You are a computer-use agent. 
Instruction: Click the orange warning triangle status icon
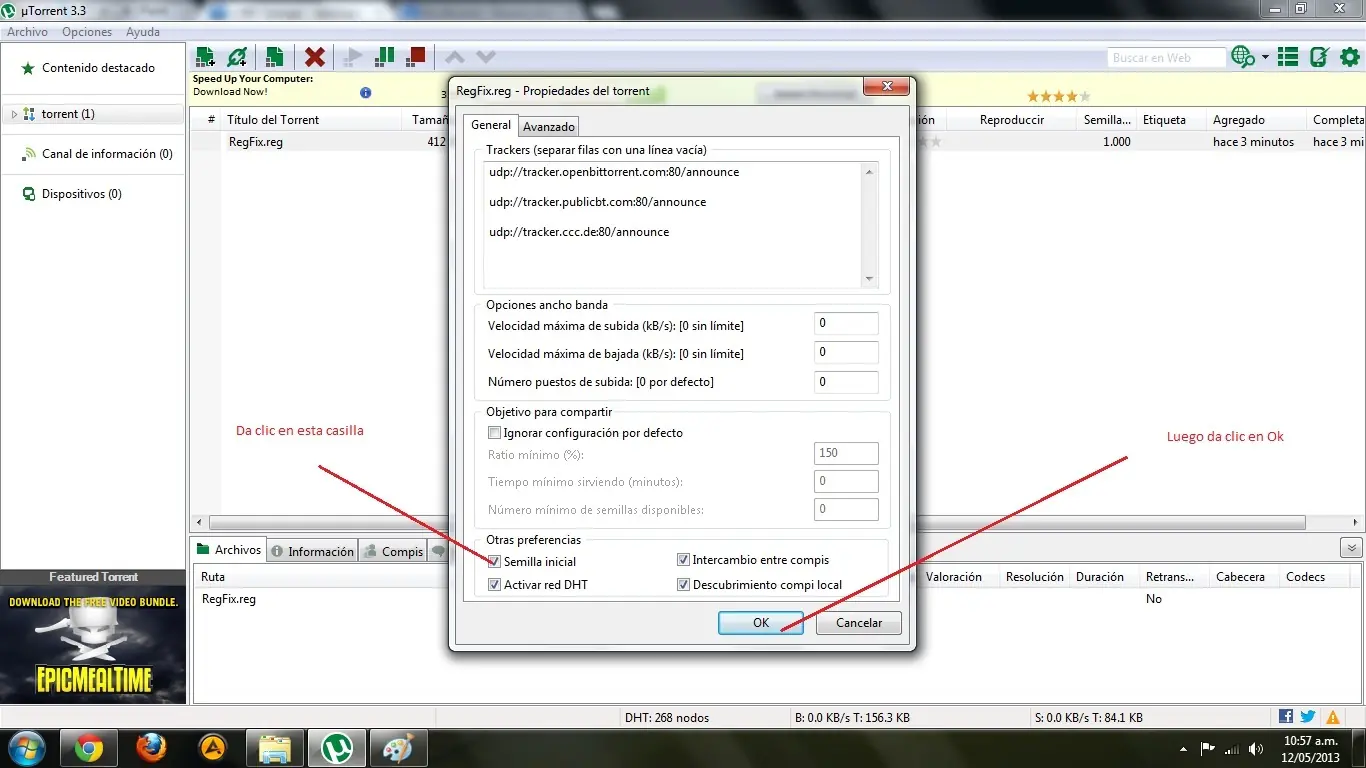click(1333, 717)
